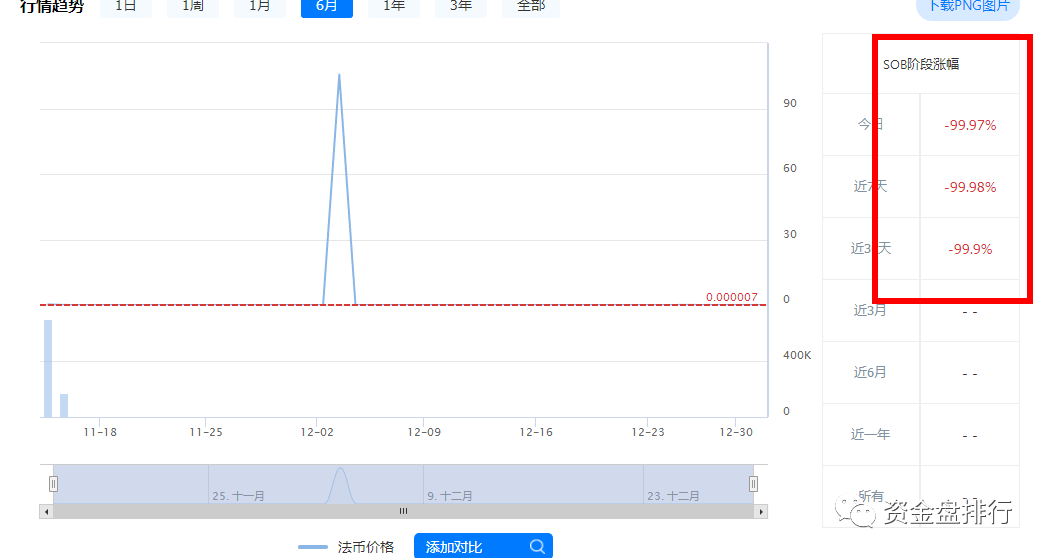This screenshot has width=1046, height=558.
Task: Click the 12-16 date axis label
Action: [x=536, y=432]
